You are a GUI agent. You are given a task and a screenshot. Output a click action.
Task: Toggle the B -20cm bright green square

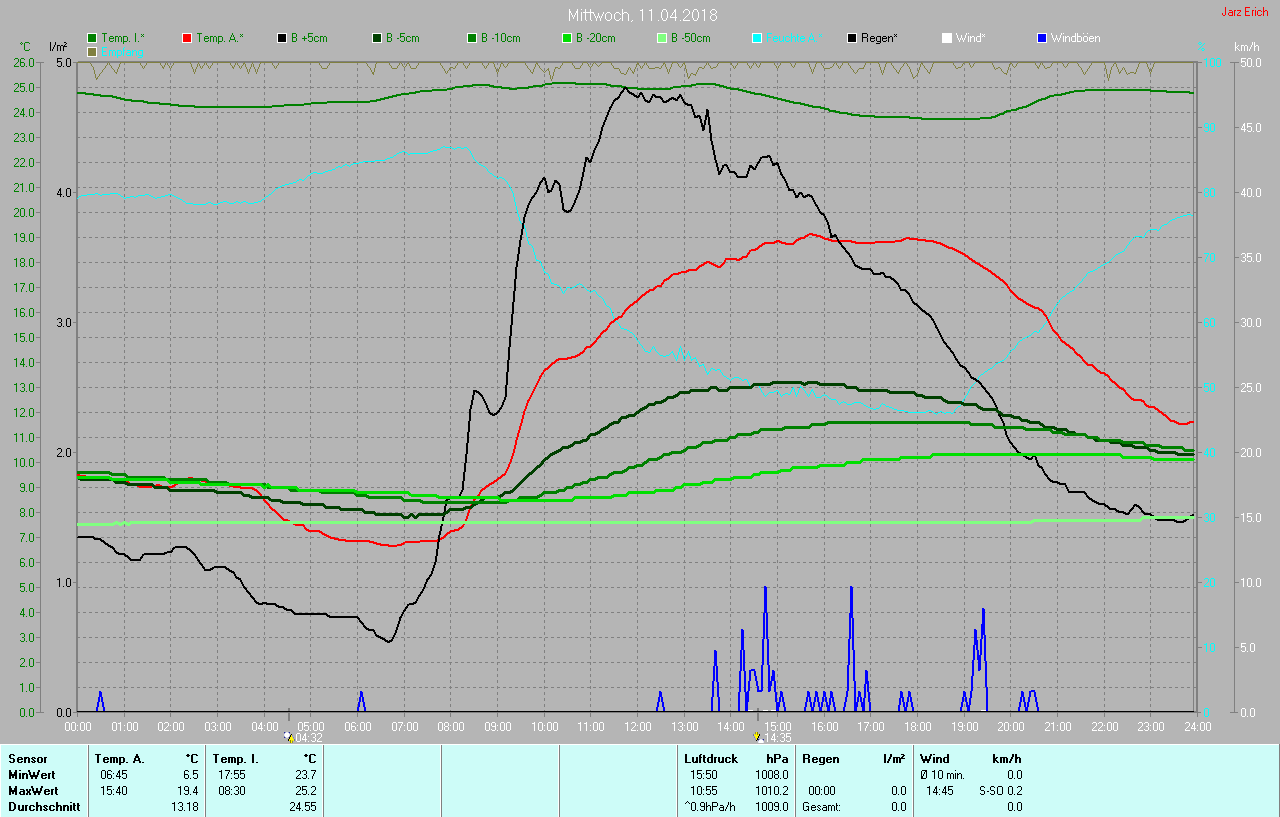tap(567, 38)
